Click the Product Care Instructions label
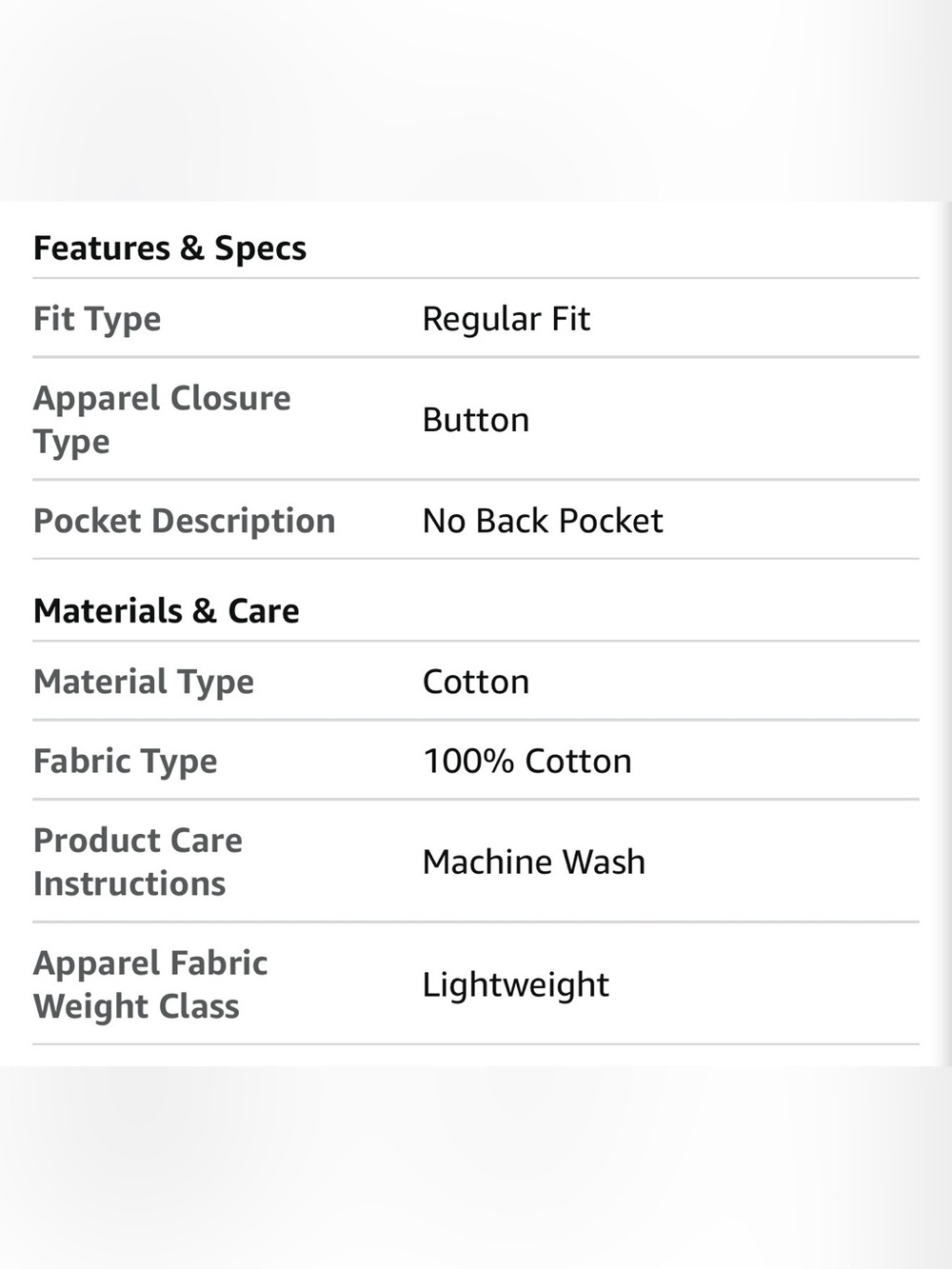This screenshot has width=952, height=1269. (x=138, y=862)
